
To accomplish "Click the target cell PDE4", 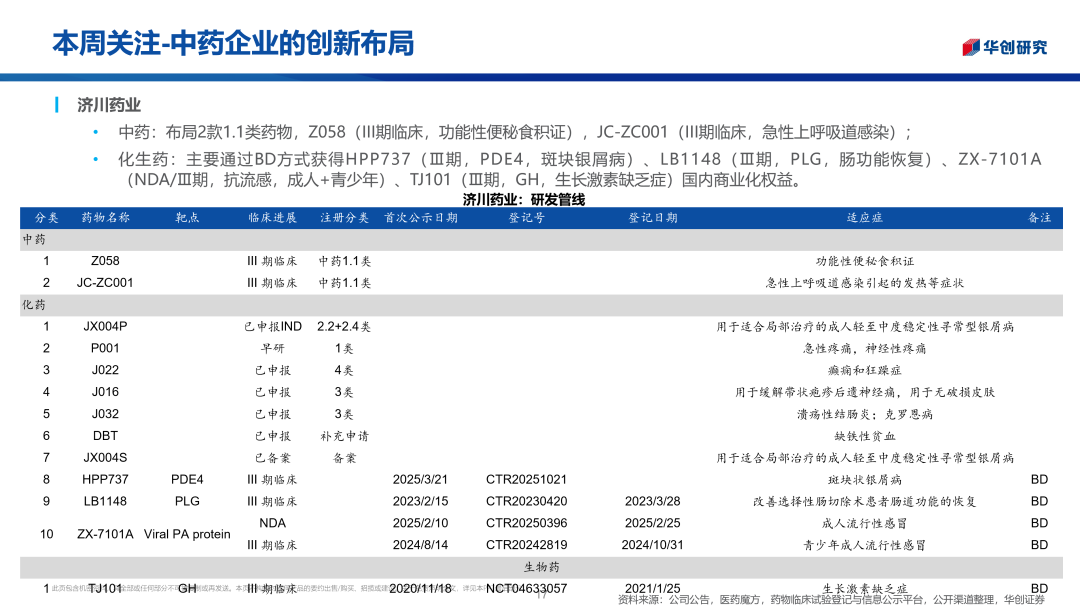I will 187,480.
